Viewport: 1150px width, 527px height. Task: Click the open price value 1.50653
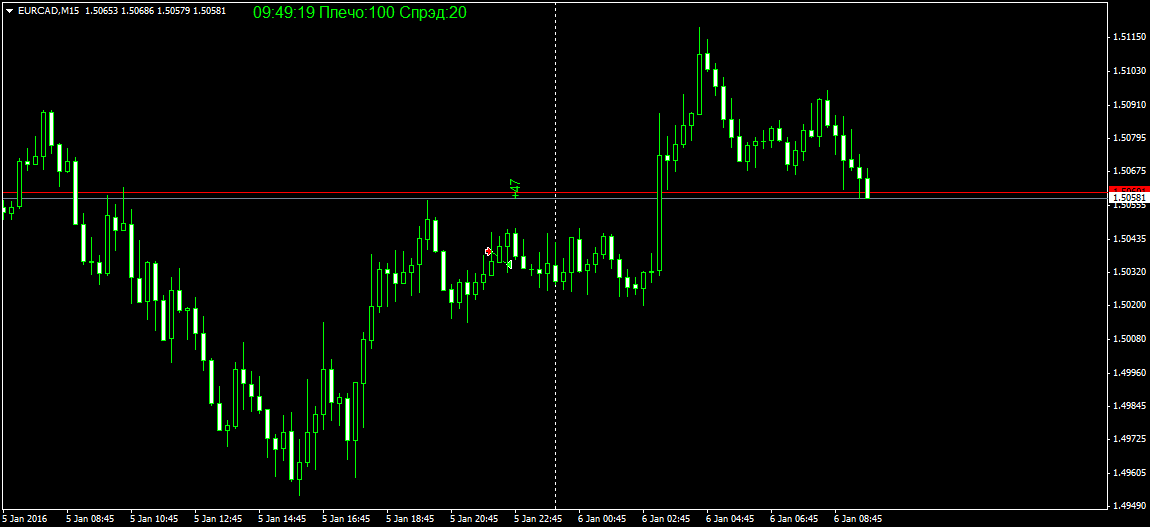(100, 11)
